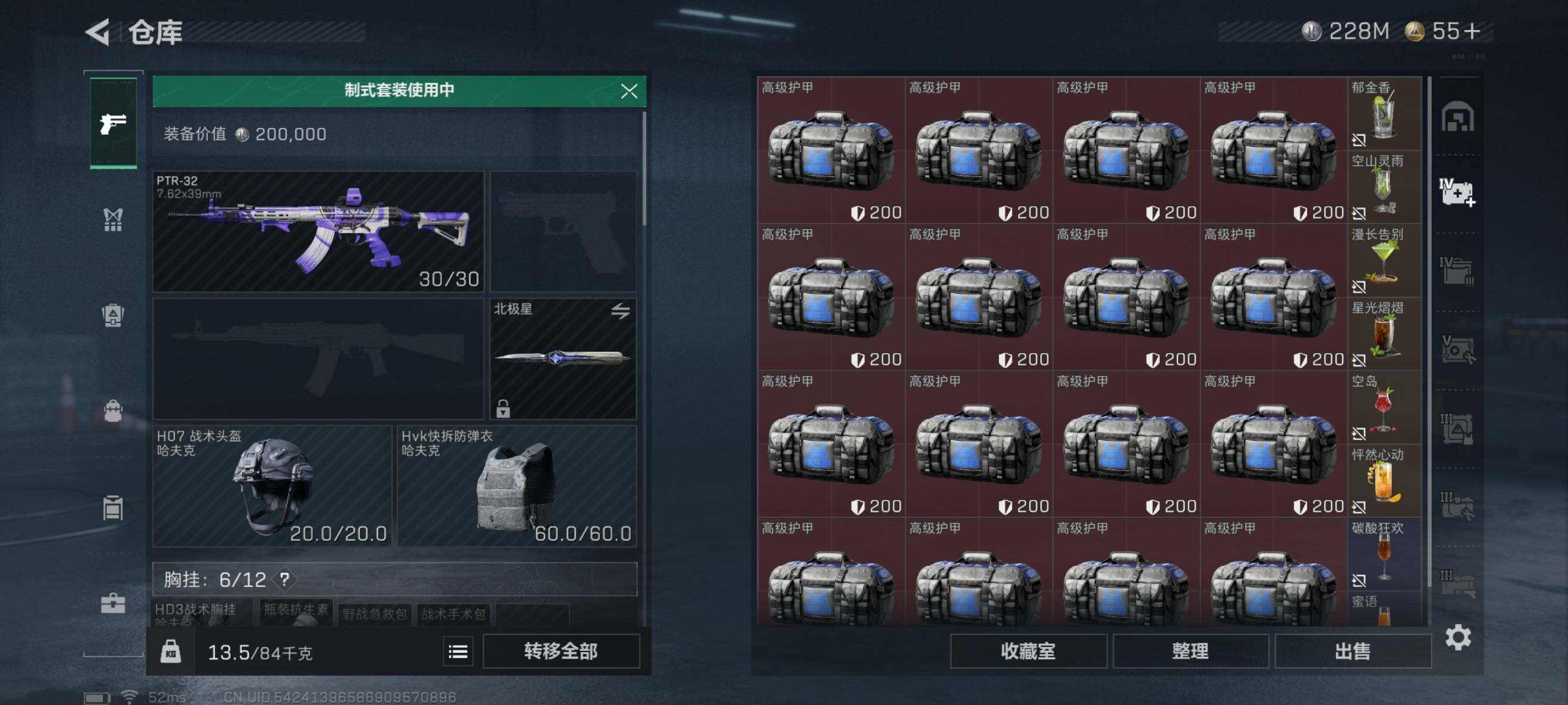Click the stash inventory vertical scrollbar
1568x705 pixels.
(x=1429, y=333)
